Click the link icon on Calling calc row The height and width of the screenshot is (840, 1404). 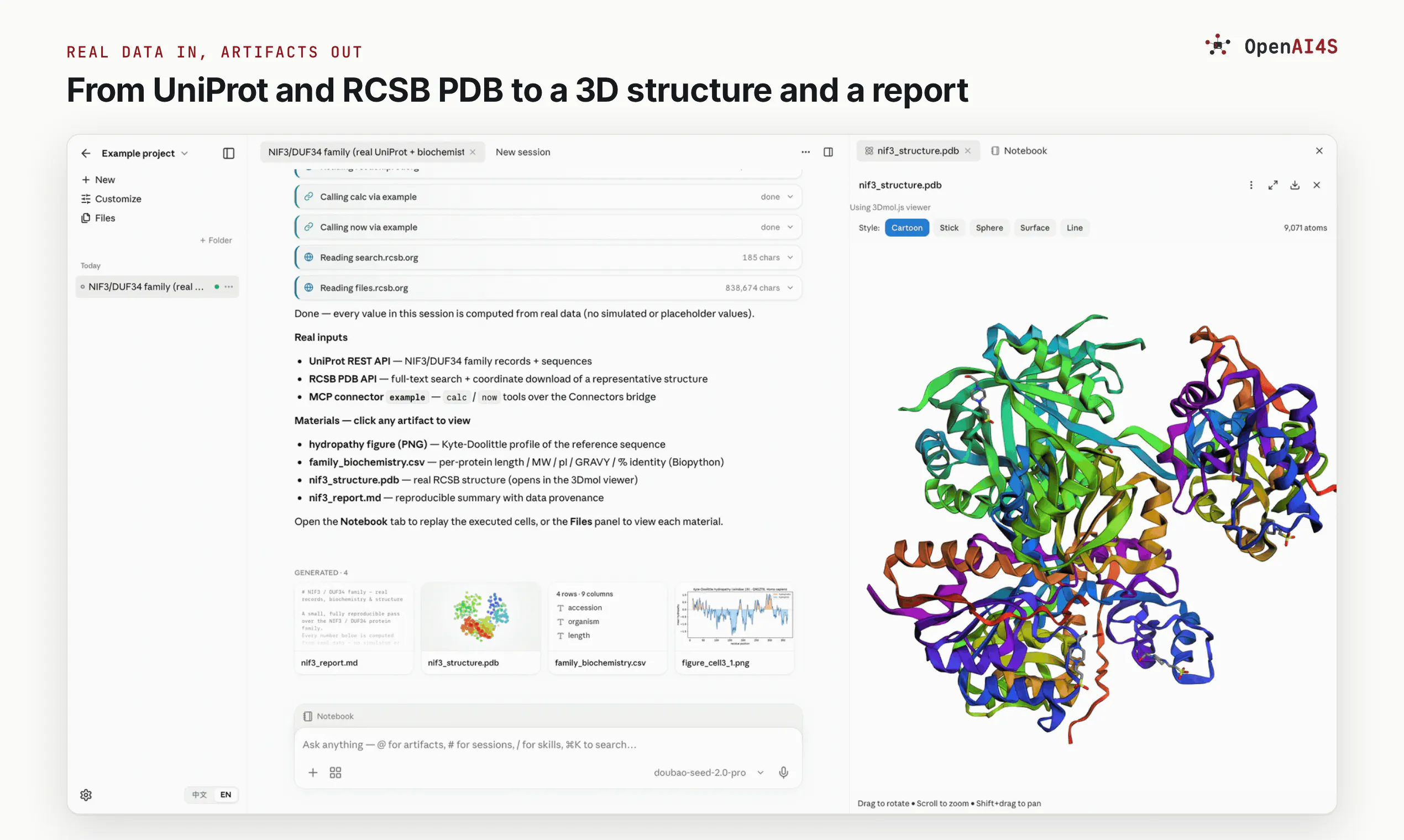coord(308,196)
